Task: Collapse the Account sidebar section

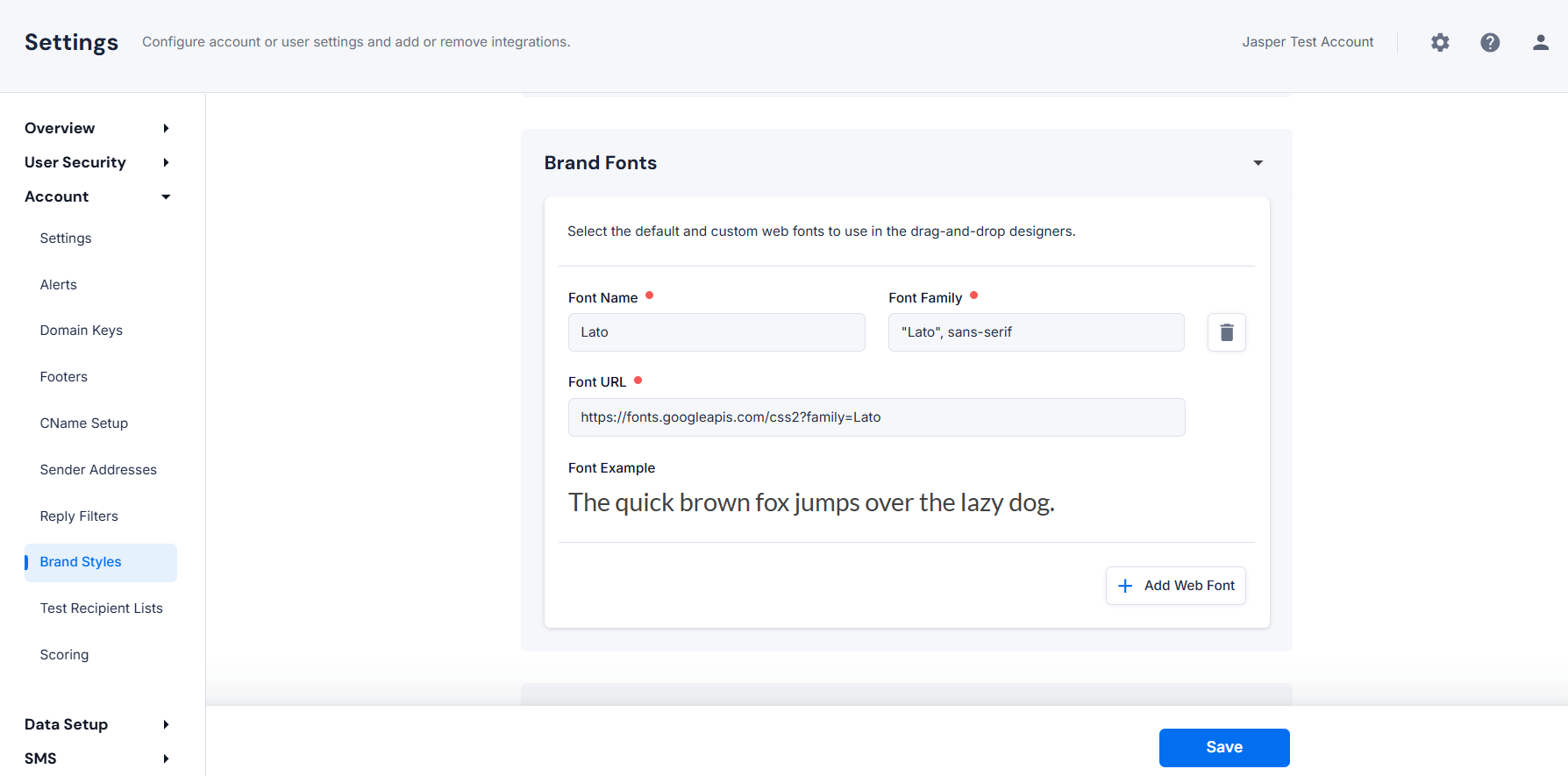Action: coord(166,196)
